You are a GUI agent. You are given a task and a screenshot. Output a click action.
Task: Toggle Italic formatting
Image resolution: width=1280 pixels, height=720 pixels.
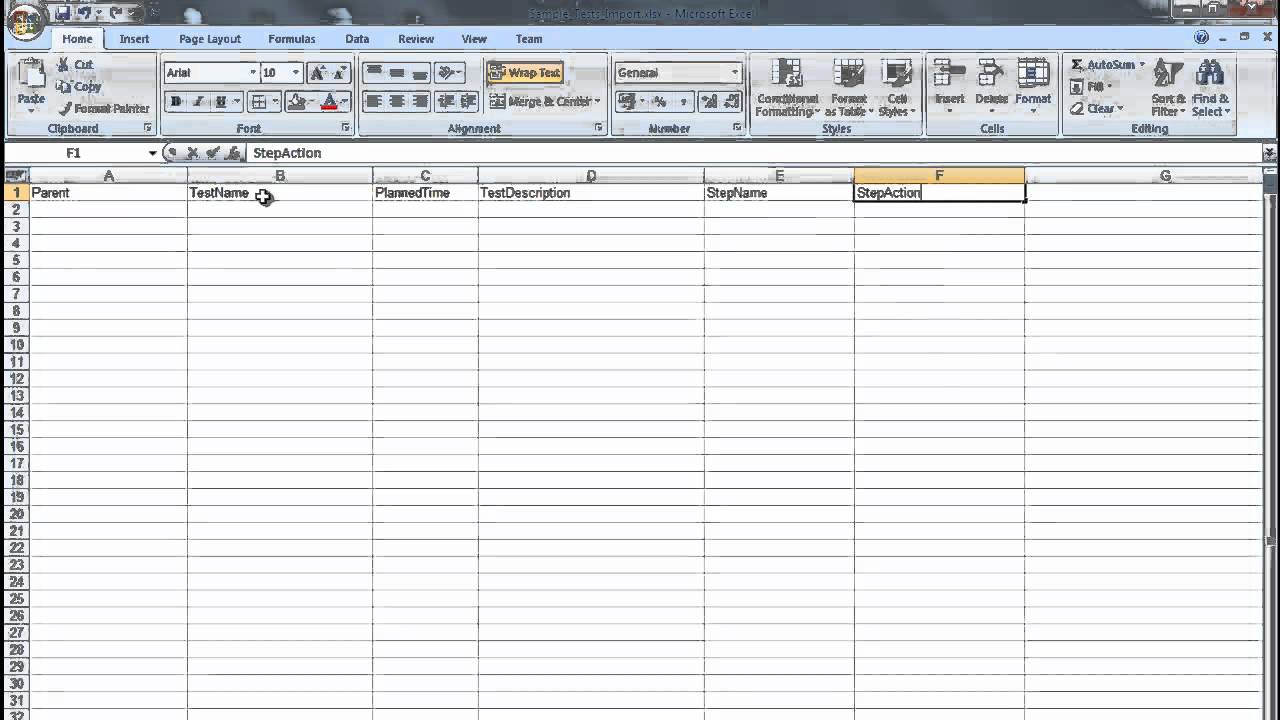(x=198, y=101)
